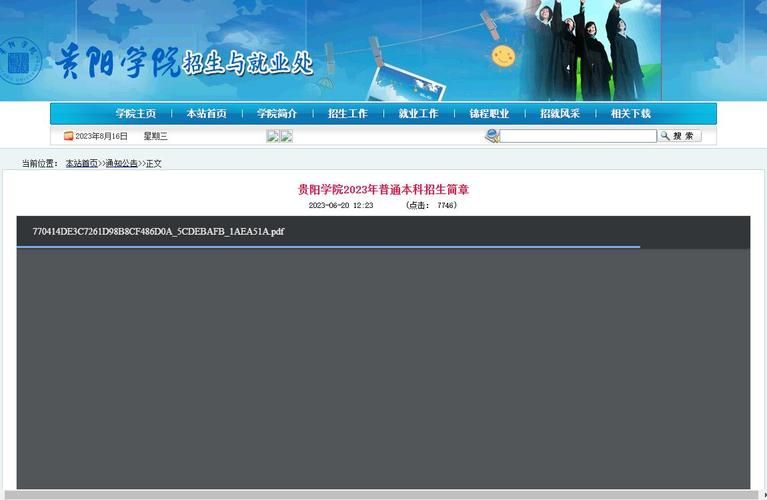Screen dimensions: 767x500
Task: Click the publish timestamp 2023-06-20 12:23
Action: tap(341, 205)
